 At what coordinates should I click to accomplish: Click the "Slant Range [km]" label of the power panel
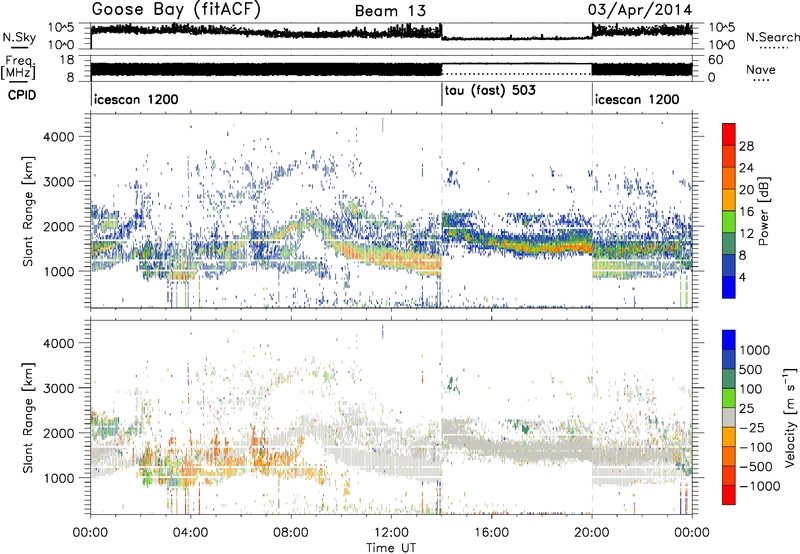28,211
